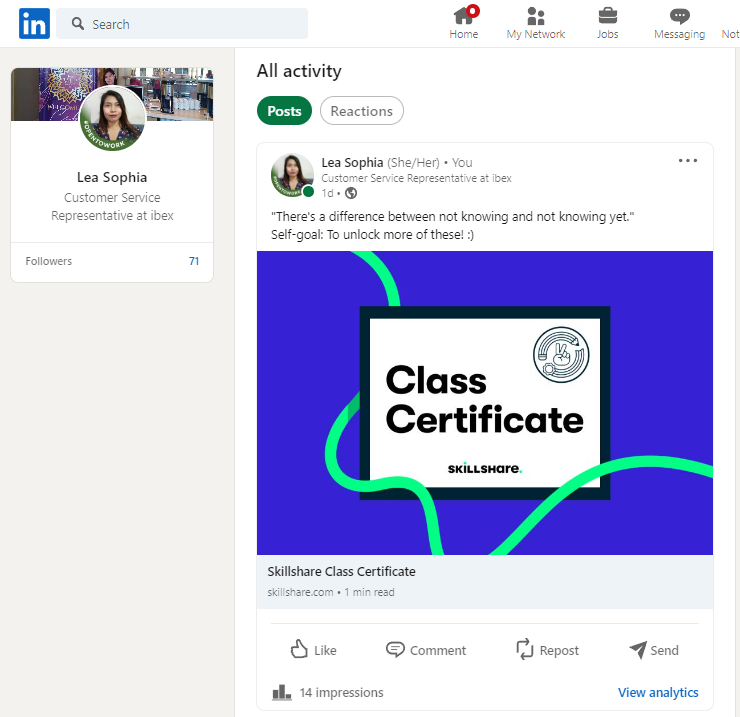
Task: Open View analytics link
Action: click(658, 692)
